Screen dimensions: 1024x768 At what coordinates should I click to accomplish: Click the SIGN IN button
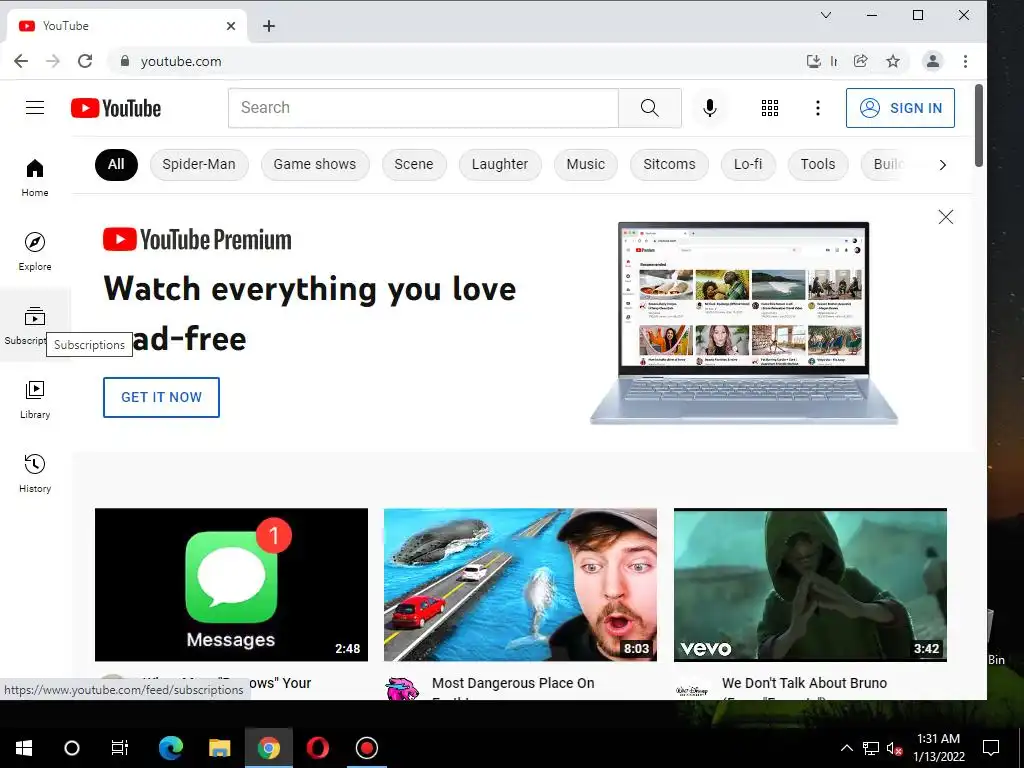(901, 108)
